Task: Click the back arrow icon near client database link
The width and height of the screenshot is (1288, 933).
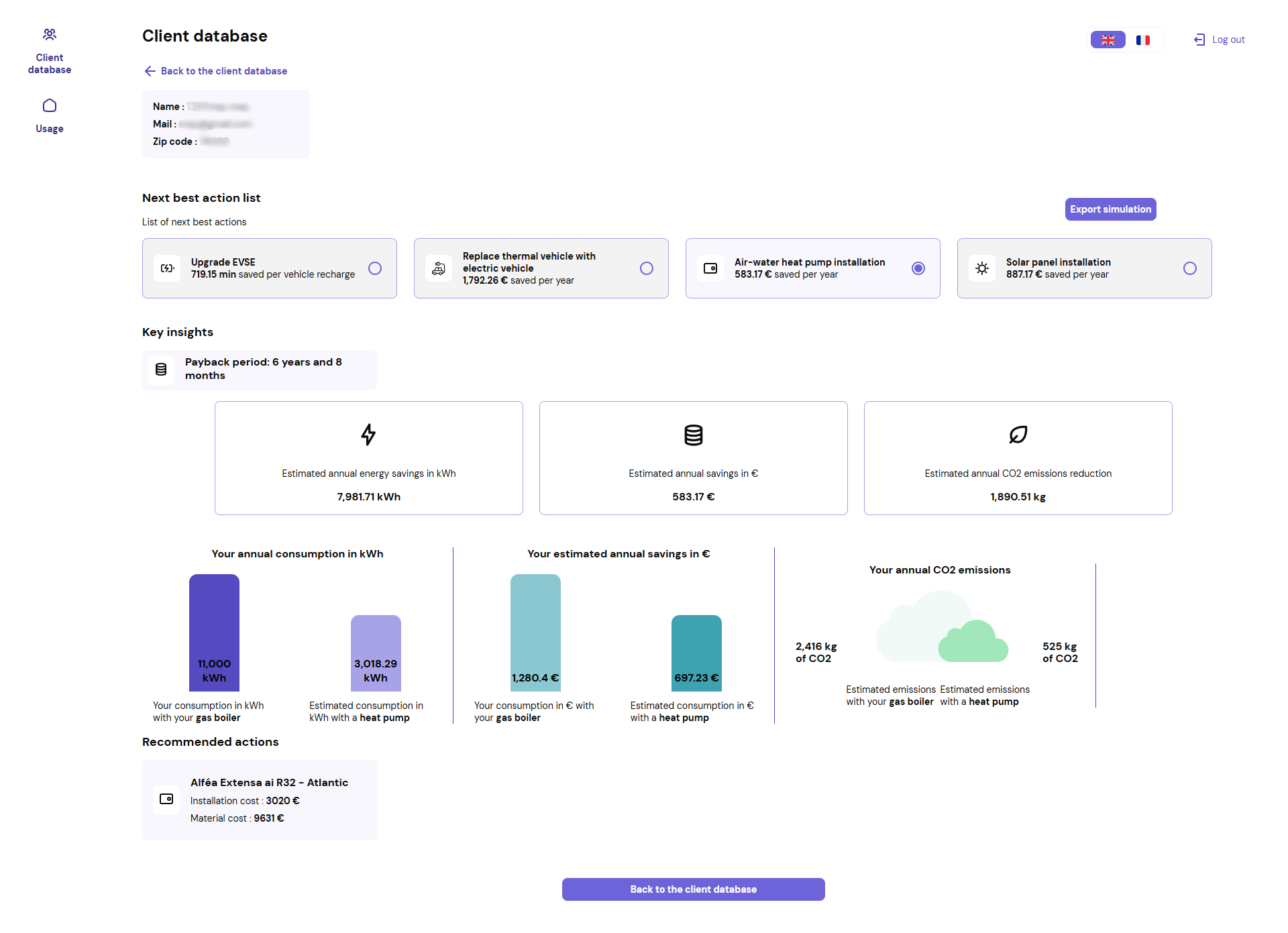Action: coord(150,71)
